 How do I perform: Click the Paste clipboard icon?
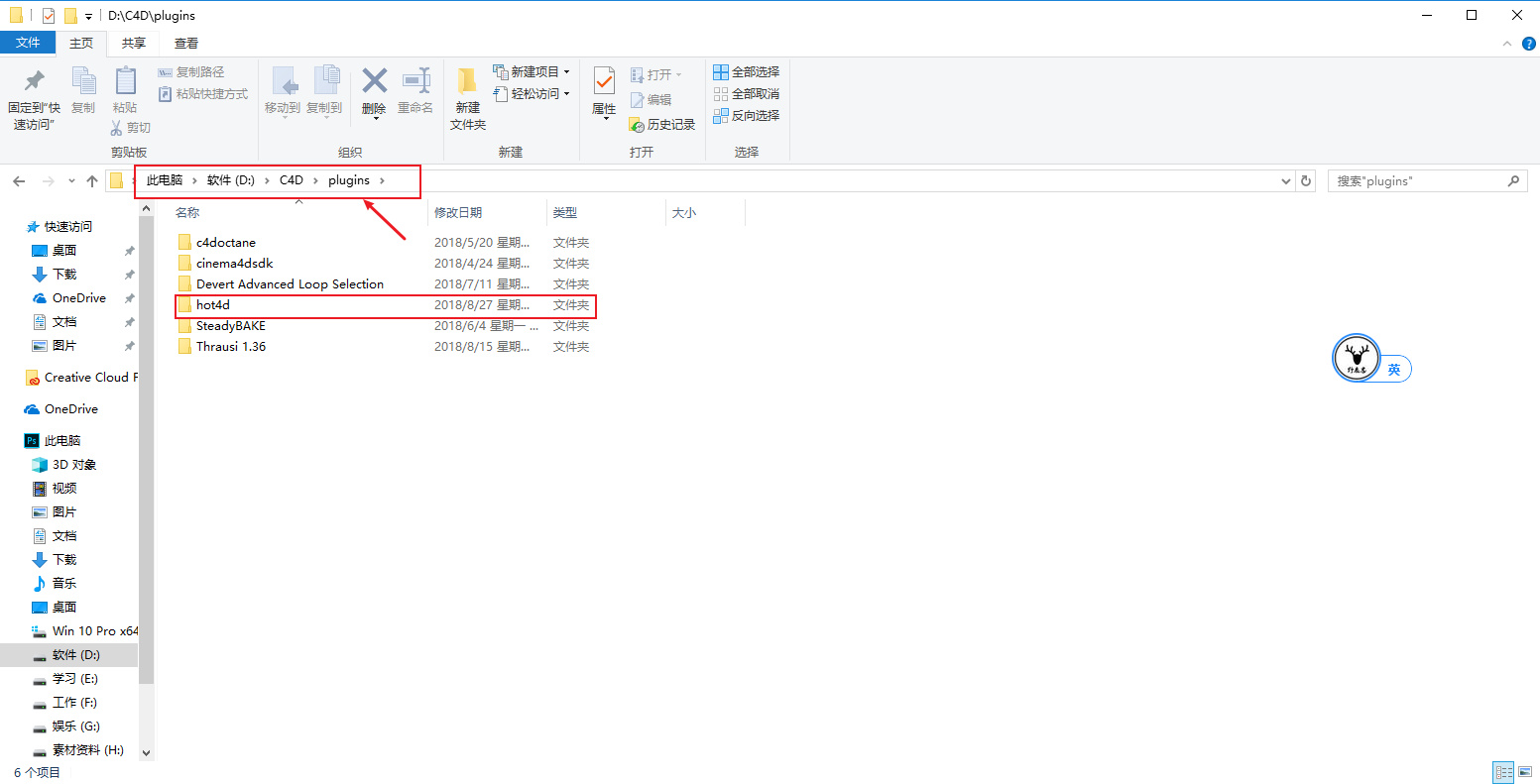(125, 81)
